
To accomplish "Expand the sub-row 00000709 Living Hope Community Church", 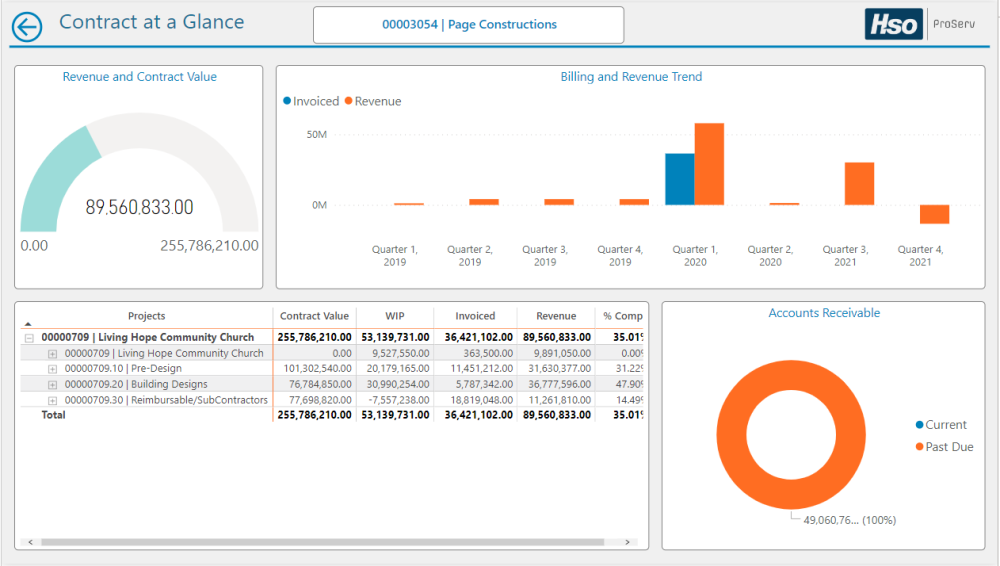I will tap(52, 354).
